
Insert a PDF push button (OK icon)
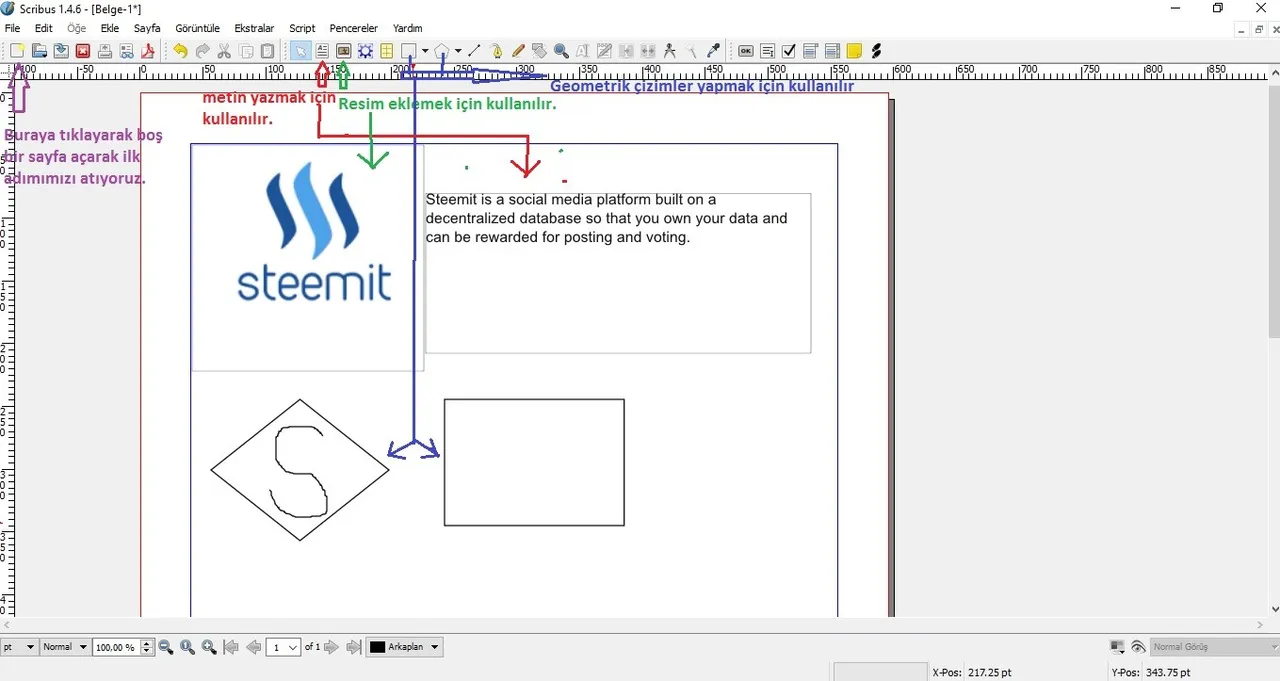[x=746, y=51]
